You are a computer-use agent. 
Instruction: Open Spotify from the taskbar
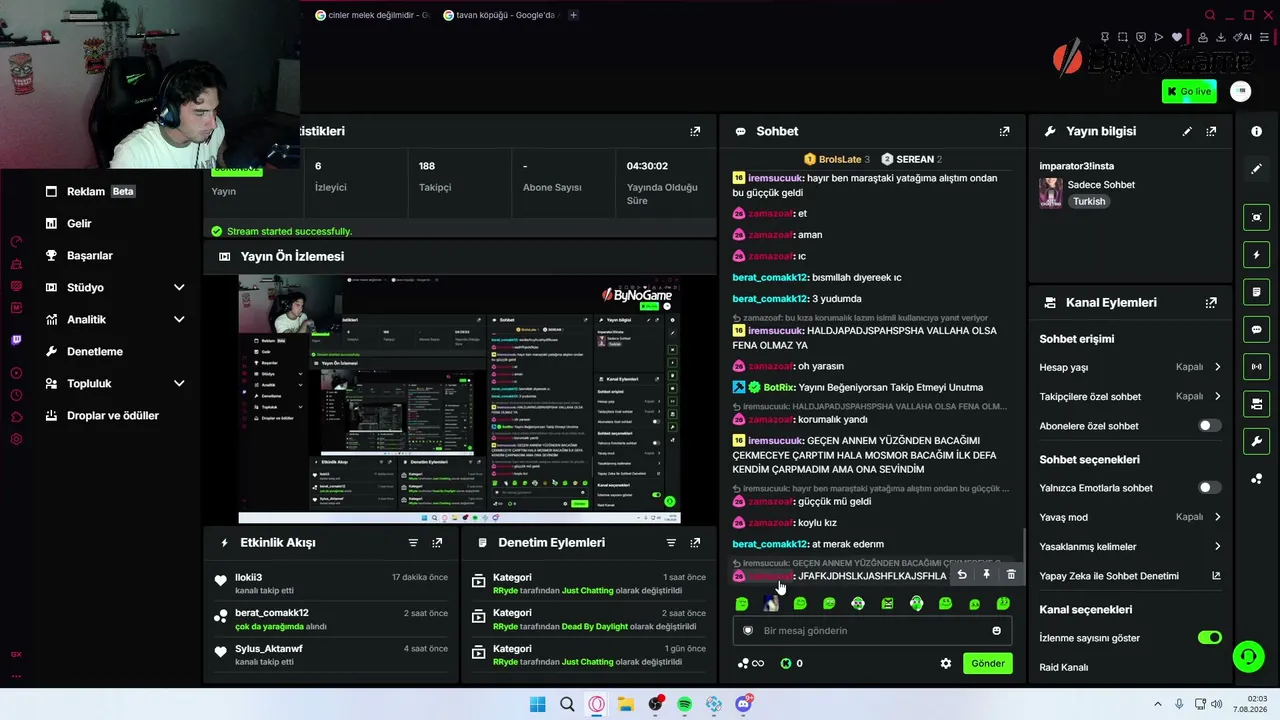685,704
